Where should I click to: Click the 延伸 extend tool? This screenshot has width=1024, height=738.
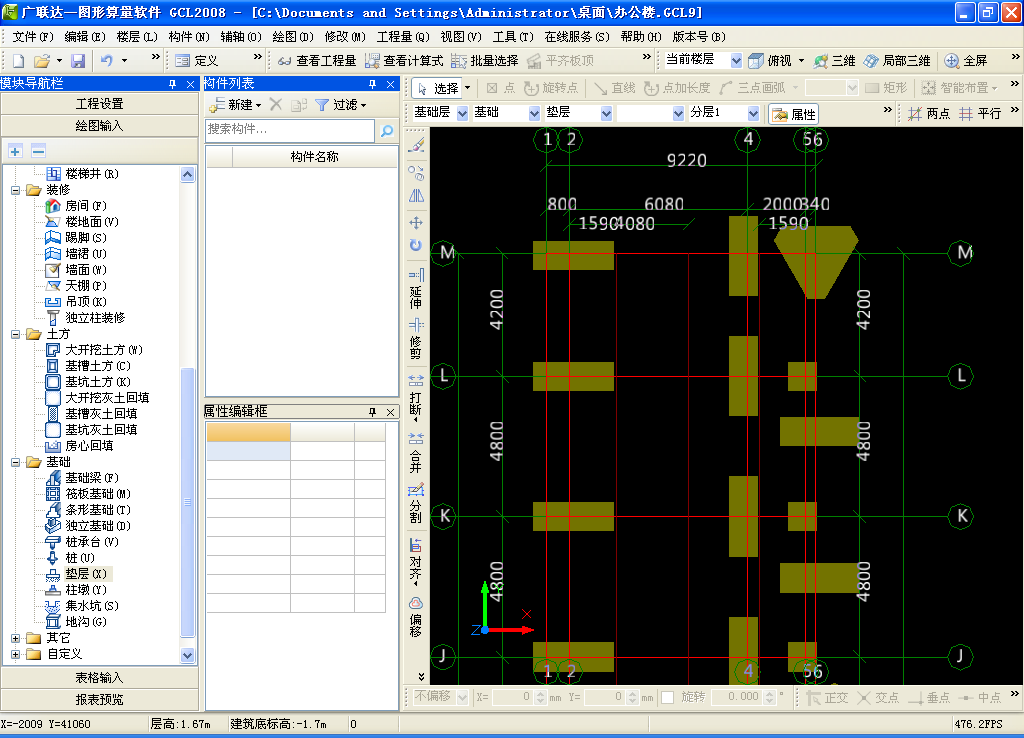click(416, 288)
